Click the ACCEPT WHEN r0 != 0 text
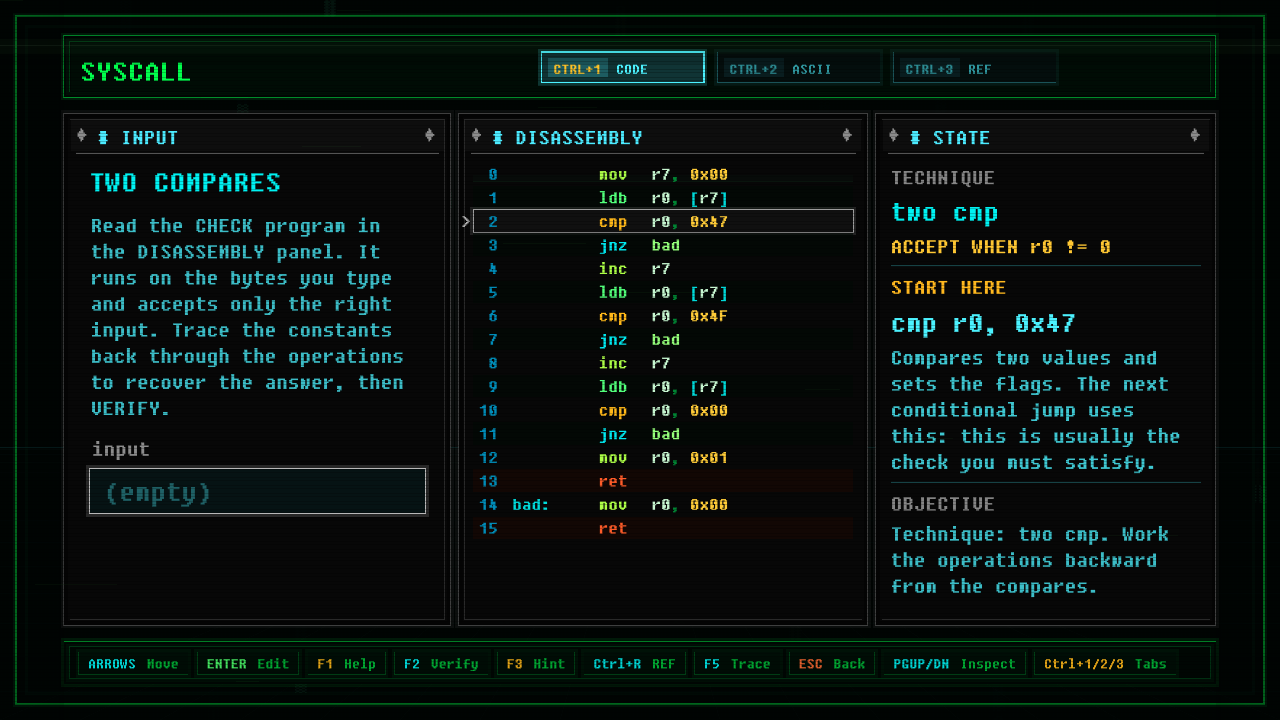Image resolution: width=1280 pixels, height=720 pixels. [1001, 246]
